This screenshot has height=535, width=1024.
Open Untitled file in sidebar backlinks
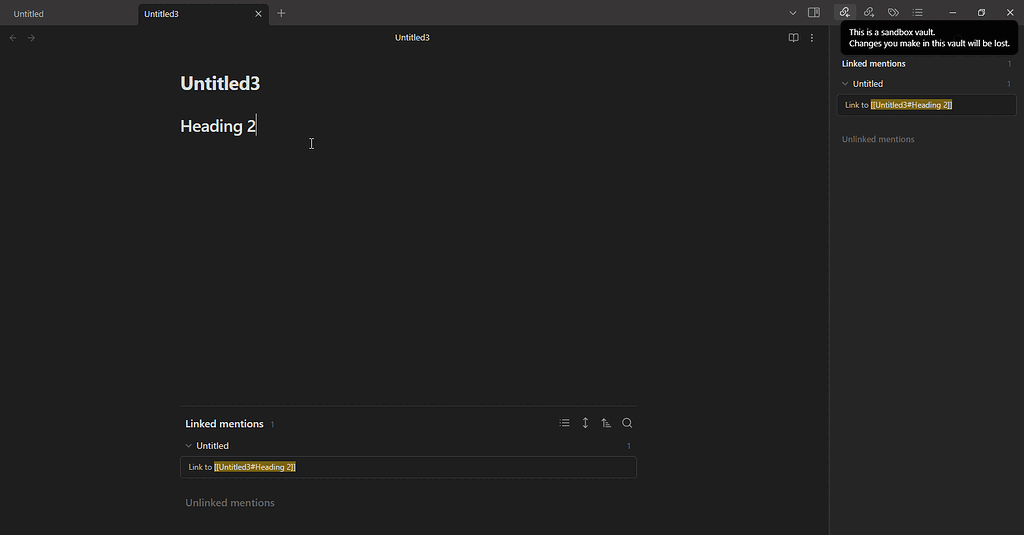pyautogui.click(x=867, y=84)
